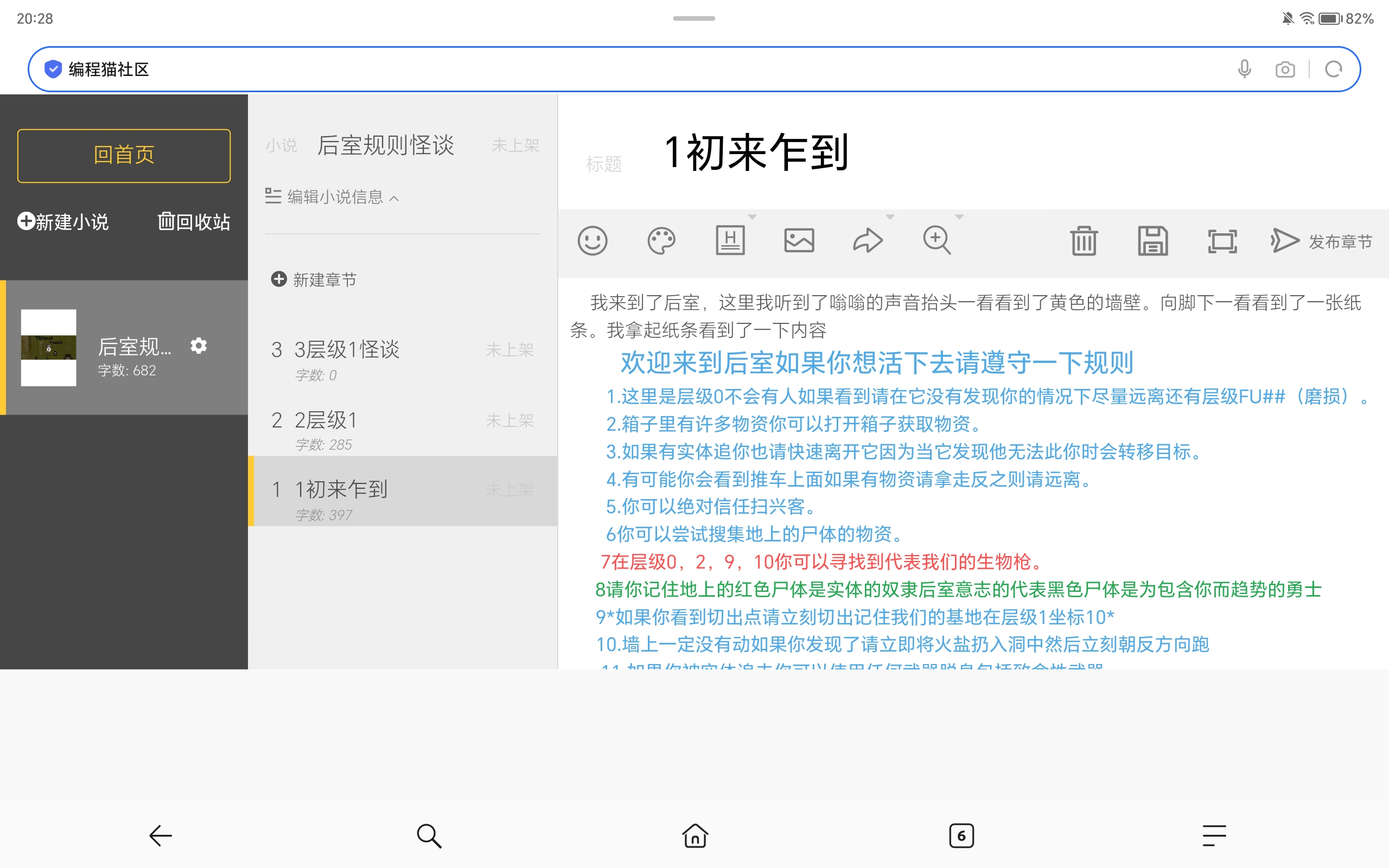Open the heading tool dropdown arrow

point(753,217)
